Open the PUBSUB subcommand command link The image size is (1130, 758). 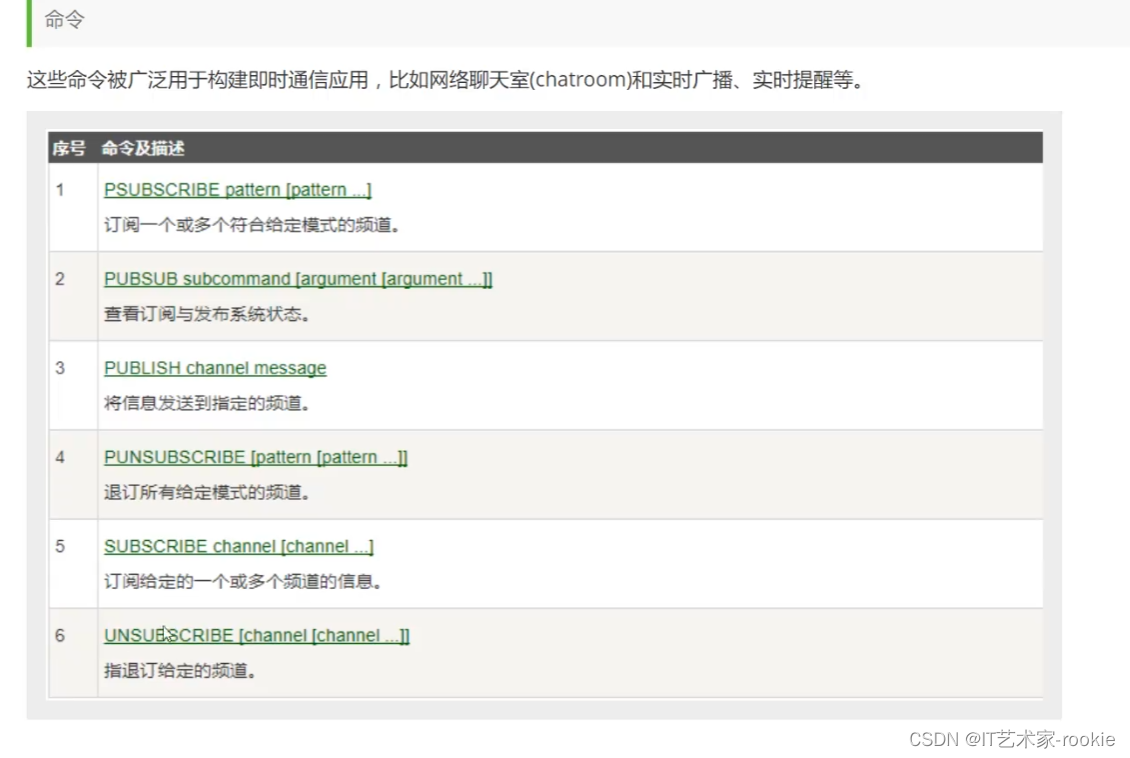tap(298, 279)
